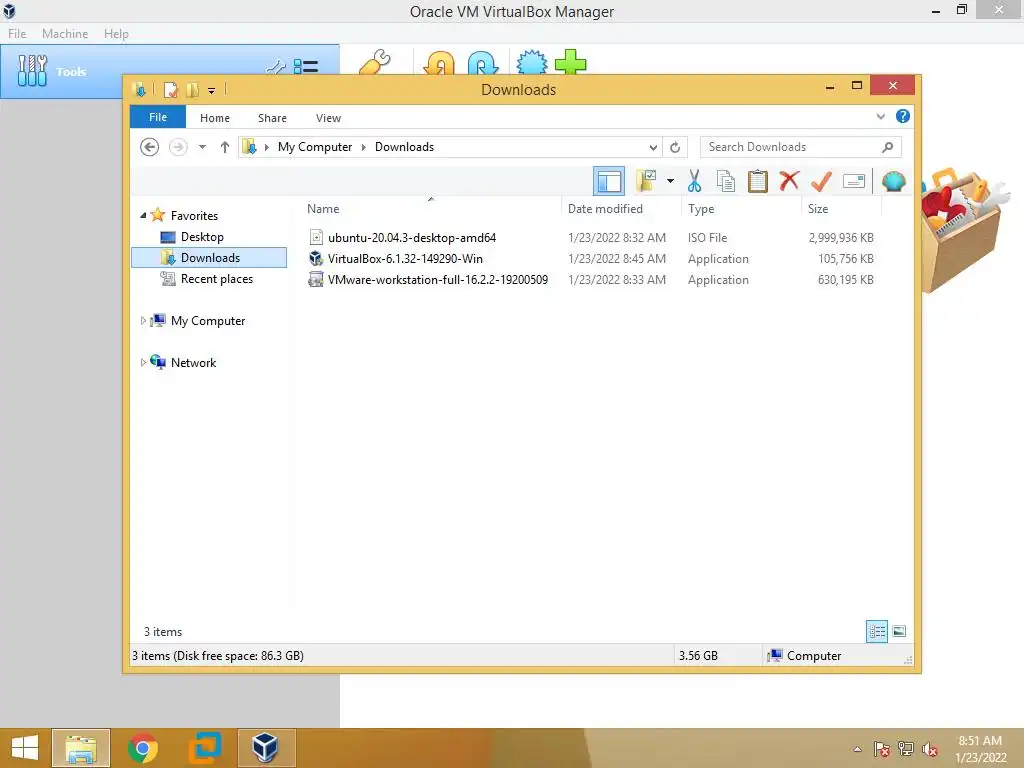Image resolution: width=1024 pixels, height=768 pixels.
Task: Click the quick access new folder icon
Action: click(x=193, y=89)
